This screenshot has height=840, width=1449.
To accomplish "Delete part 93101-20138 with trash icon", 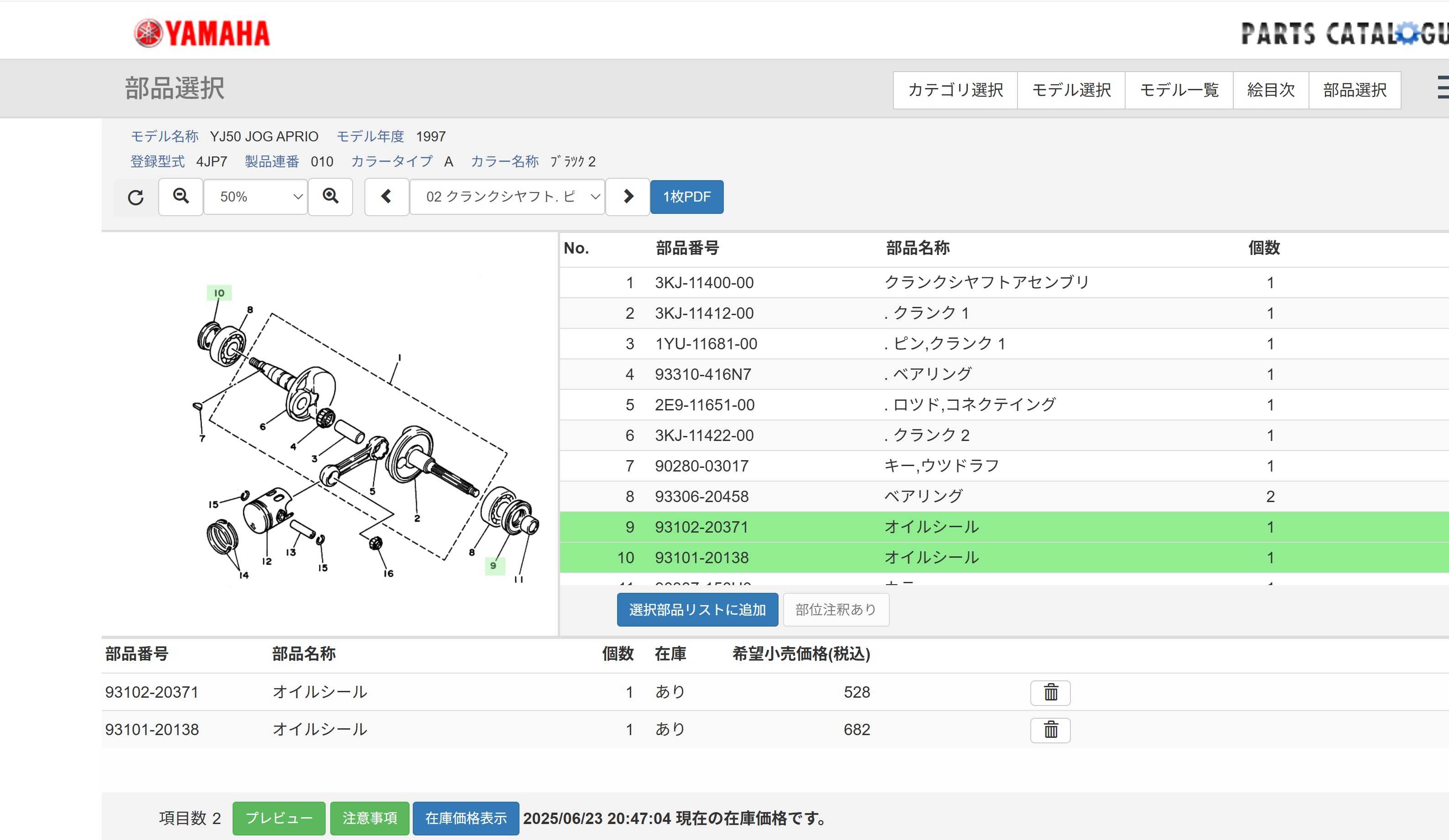I will click(1050, 730).
